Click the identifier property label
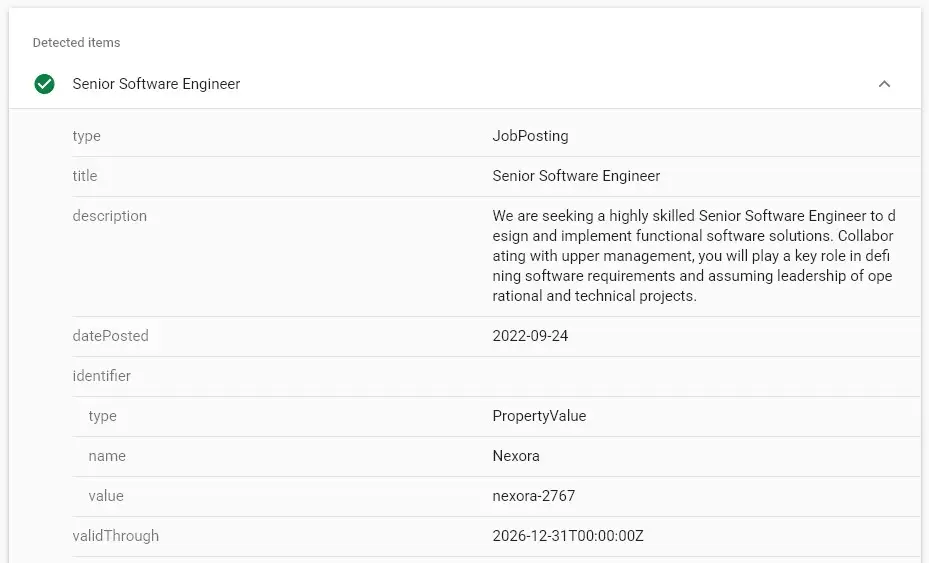Screen dimensions: 929x563 coord(101,376)
